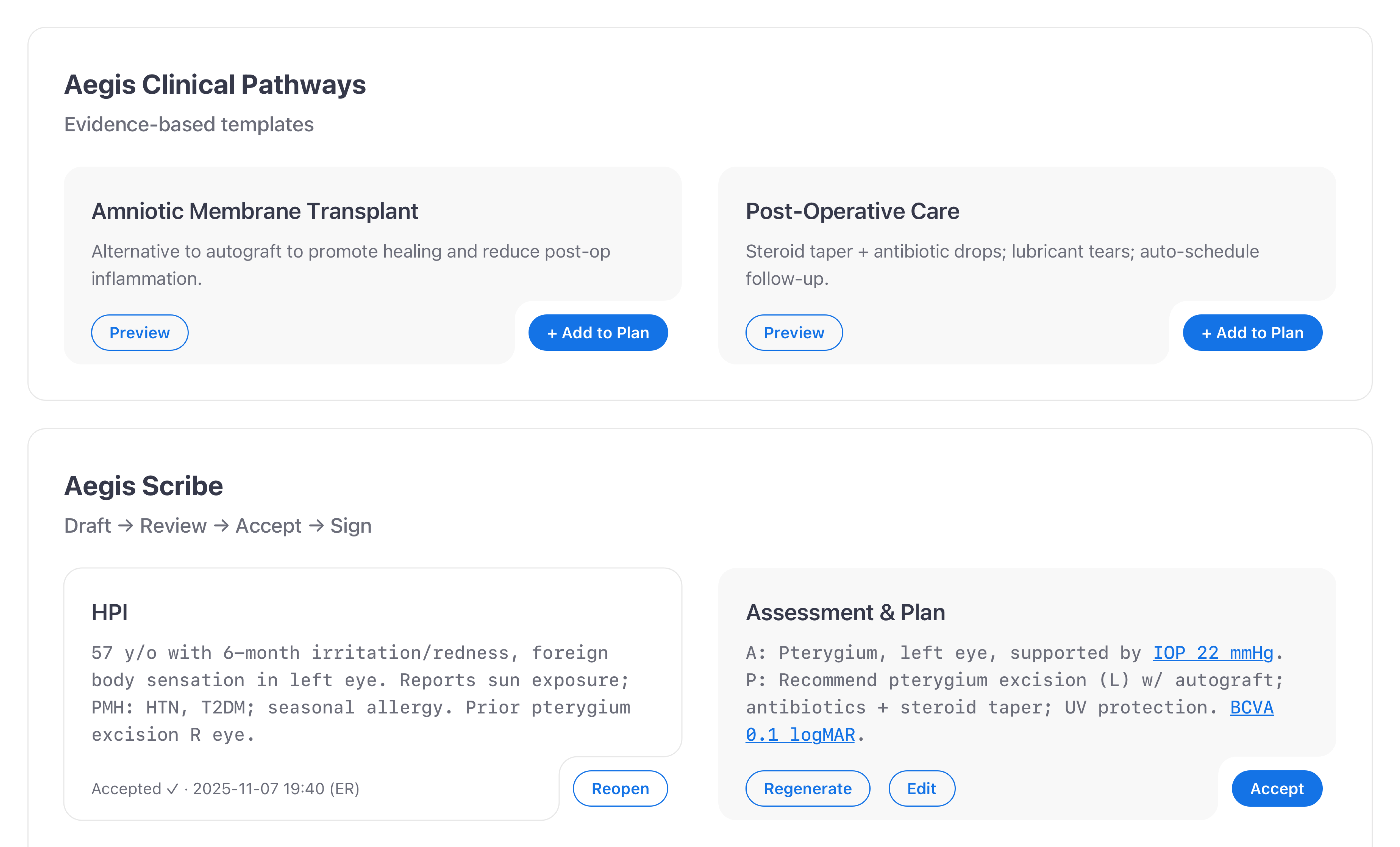Select the Amniotic Membrane Transplant card title
The height and width of the screenshot is (847, 1400).
coord(254,211)
